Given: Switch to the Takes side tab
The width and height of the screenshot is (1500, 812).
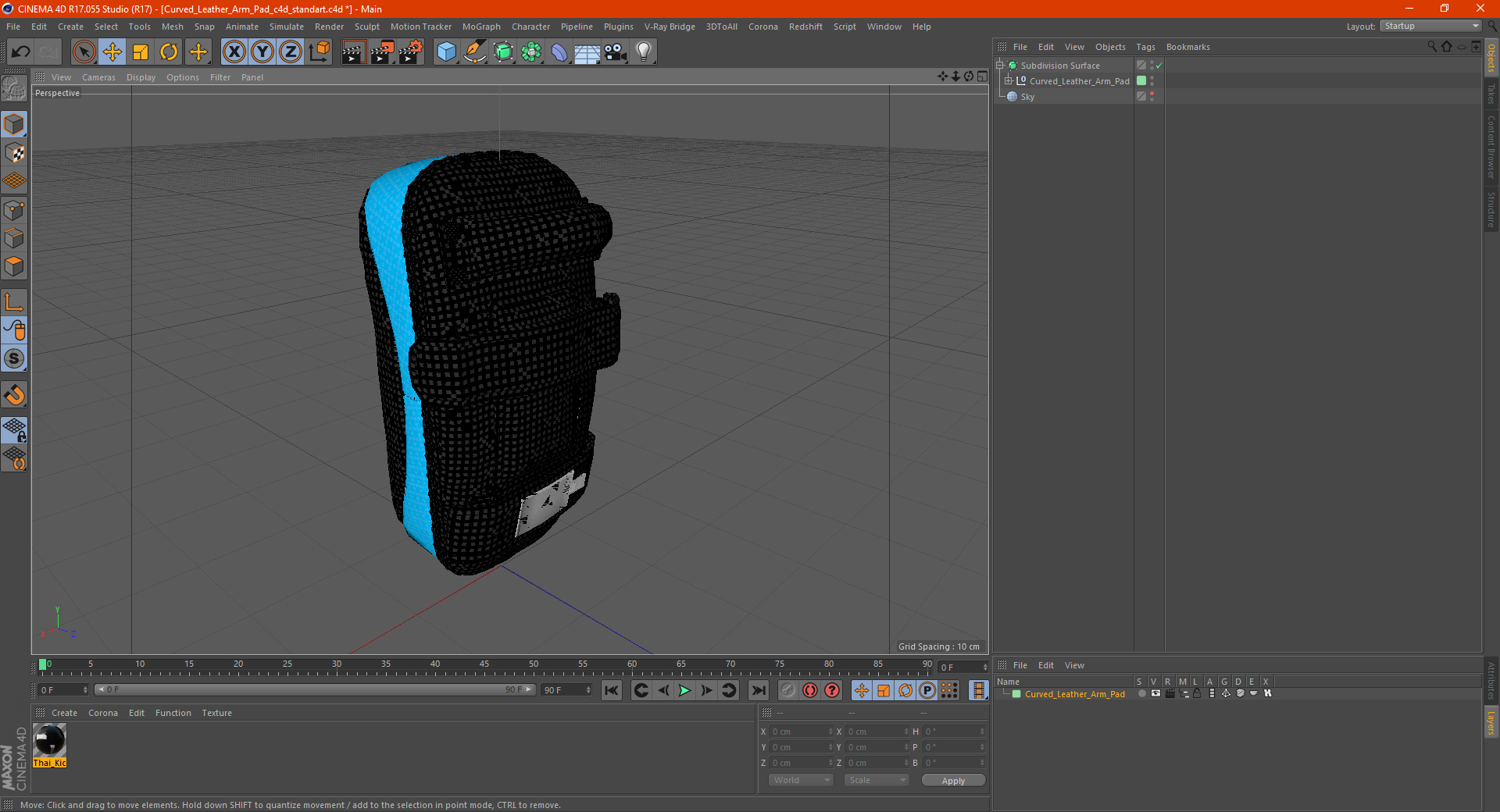Looking at the screenshot, I should point(1491,94).
